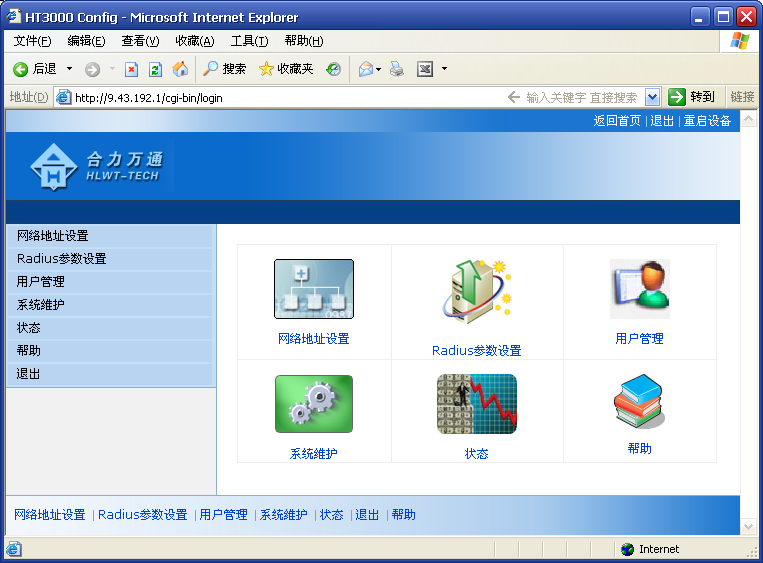Print the page with printer icon

pos(397,69)
